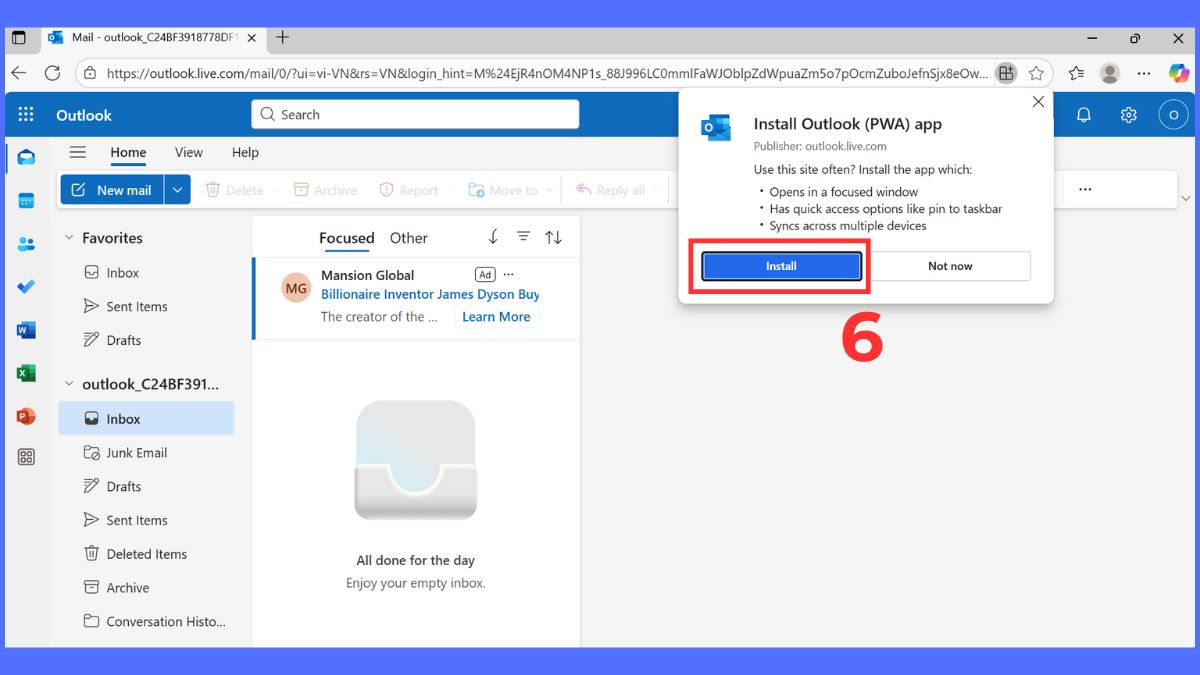The image size is (1200, 675).
Task: Collapse the outlook_C24BF391 account folders
Action: click(69, 384)
